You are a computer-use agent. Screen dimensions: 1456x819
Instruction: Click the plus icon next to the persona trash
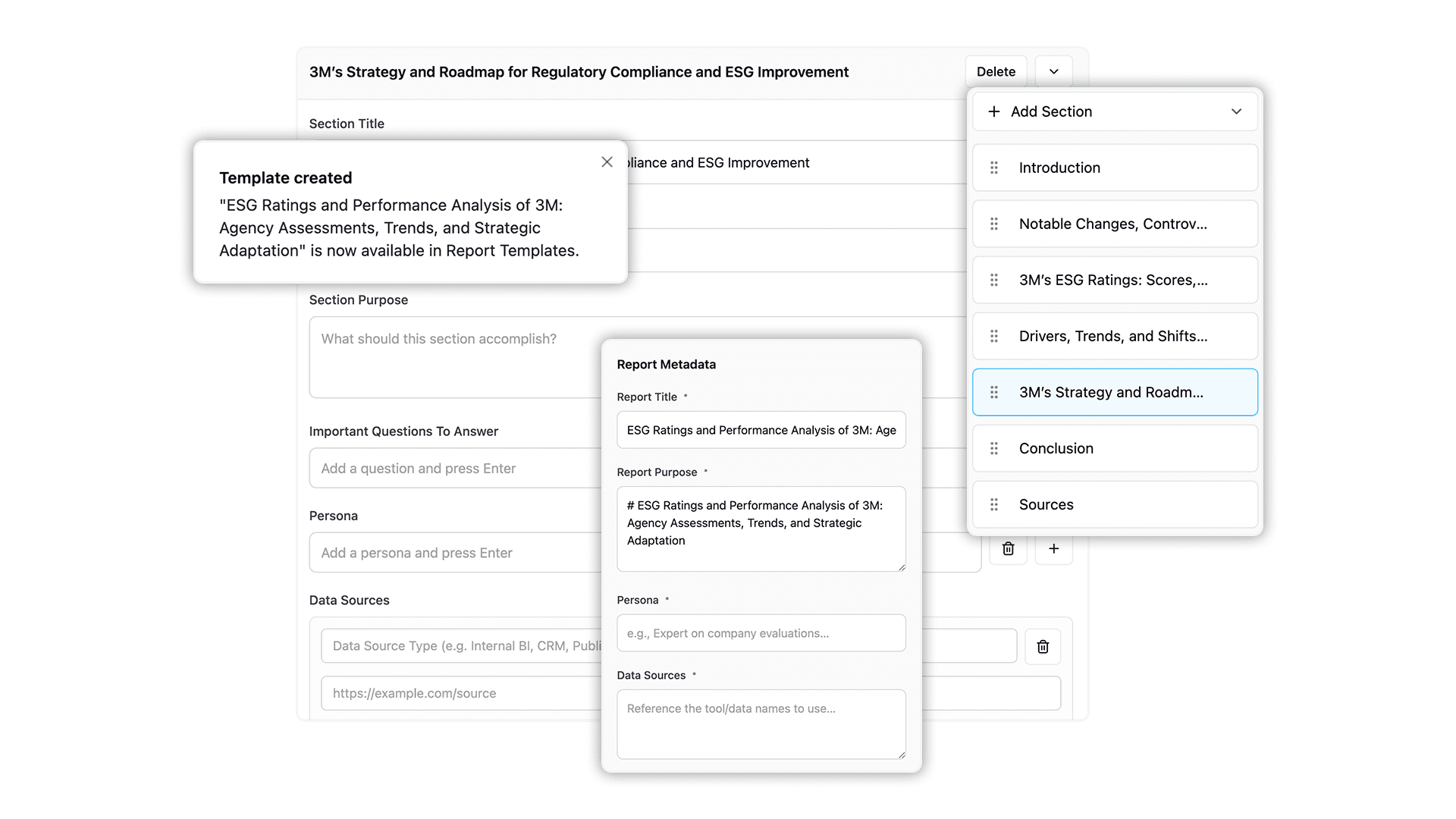click(1054, 548)
